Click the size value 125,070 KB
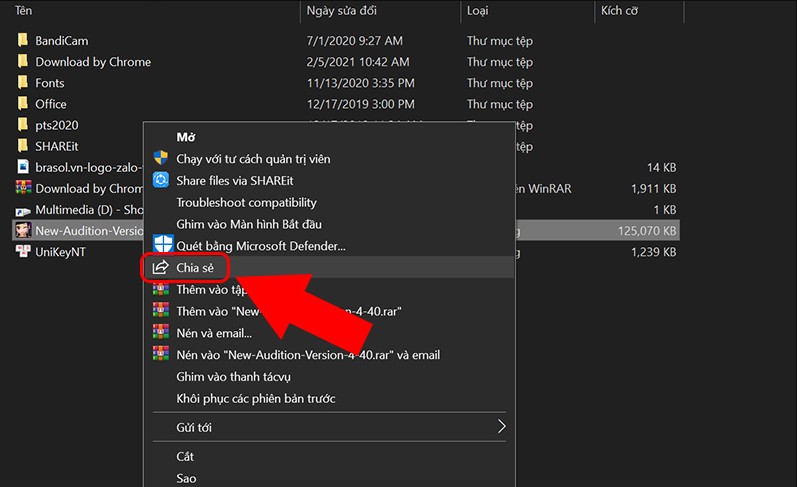The image size is (797, 487). click(647, 231)
